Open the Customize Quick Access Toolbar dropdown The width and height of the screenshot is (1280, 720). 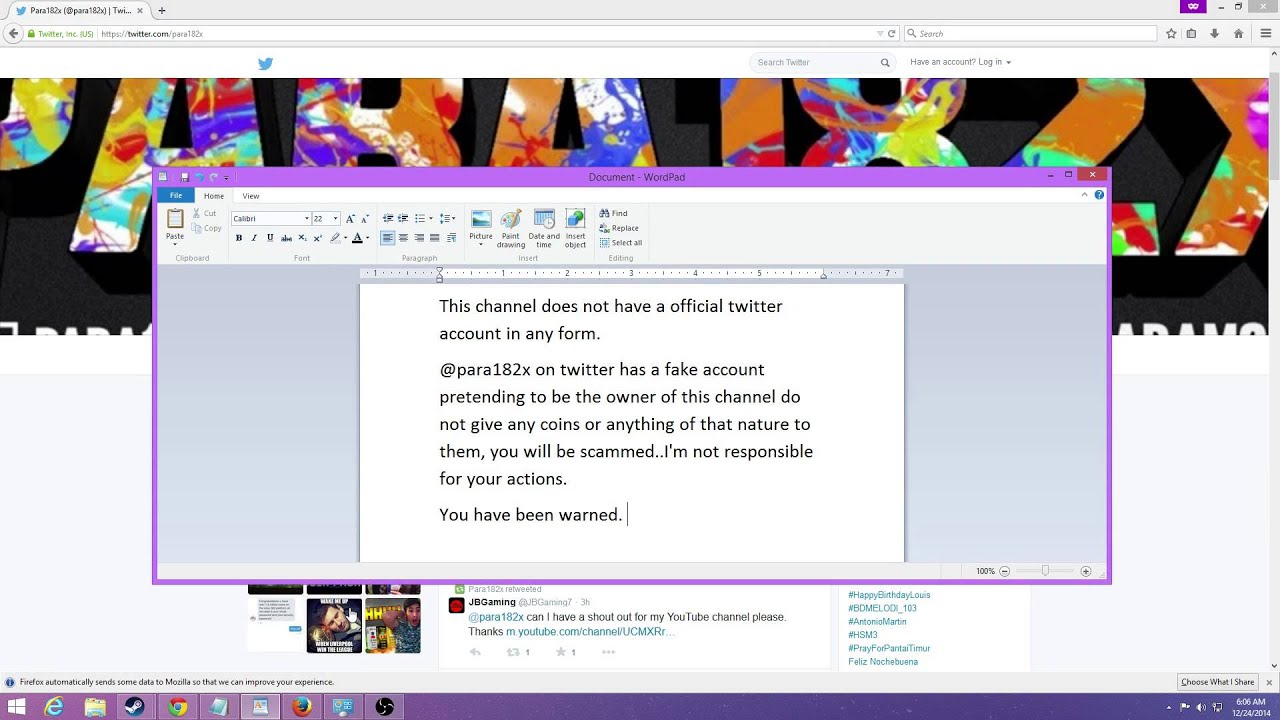[226, 177]
